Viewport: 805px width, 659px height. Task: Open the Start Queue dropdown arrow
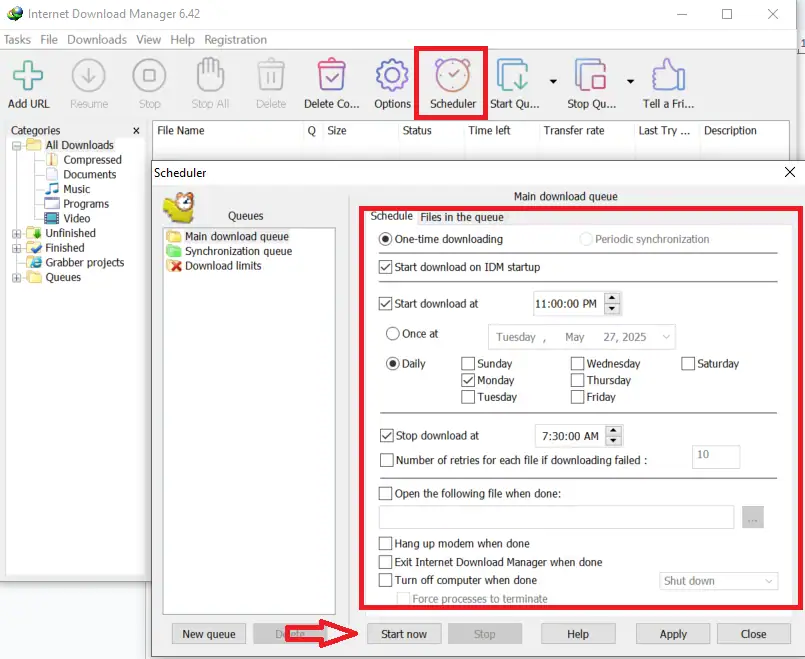[553, 82]
